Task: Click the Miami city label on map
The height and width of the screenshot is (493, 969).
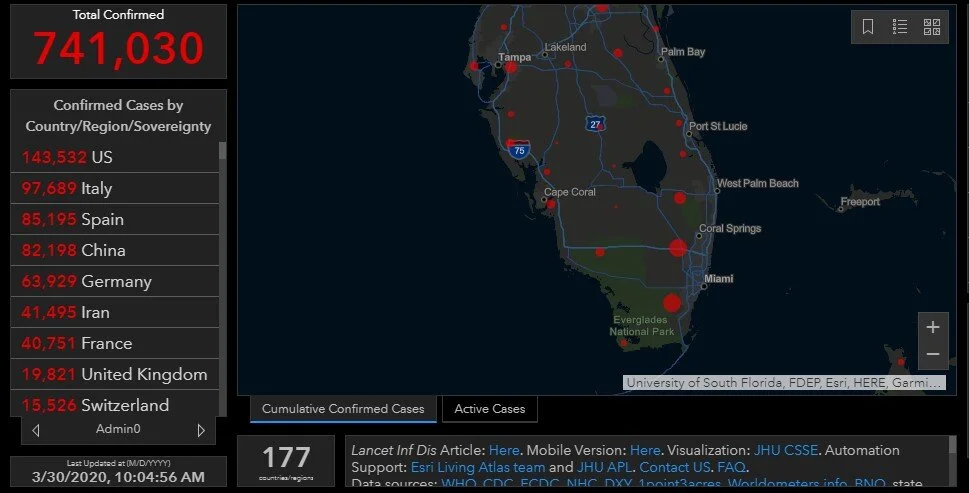Action: click(x=719, y=279)
